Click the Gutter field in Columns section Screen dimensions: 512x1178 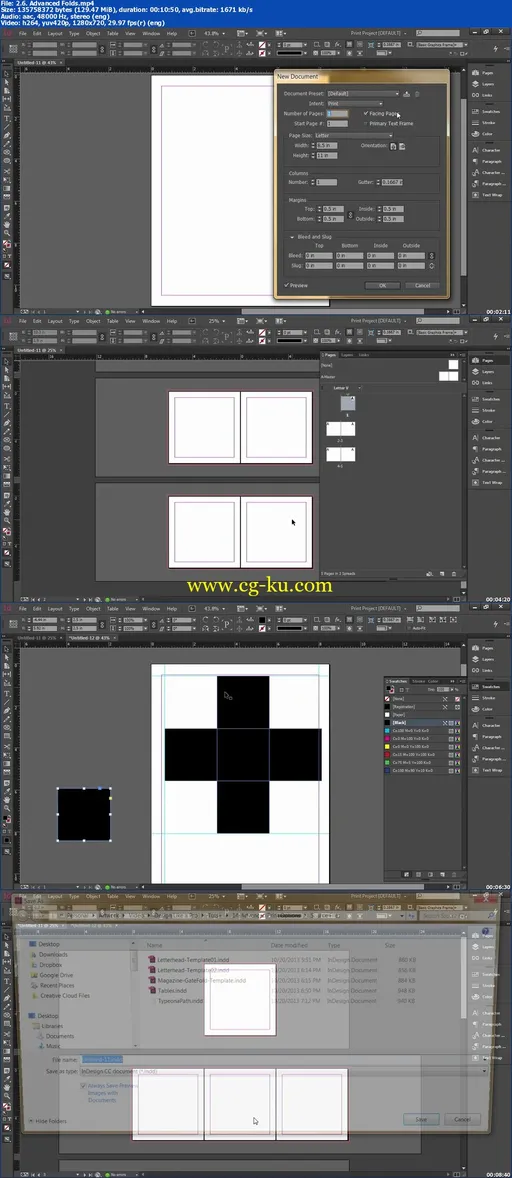[393, 183]
